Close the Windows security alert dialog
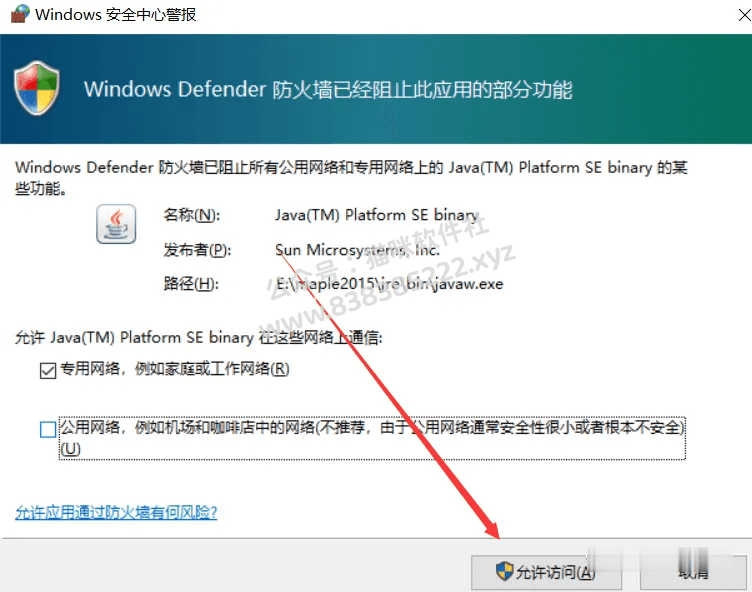Viewport: 752px width, 592px height. tap(744, 15)
